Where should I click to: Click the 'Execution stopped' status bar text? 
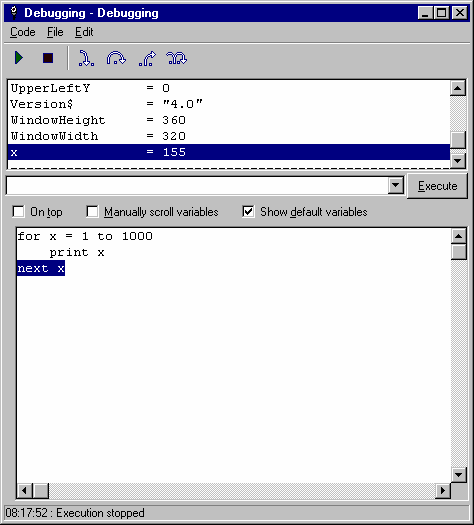click(100, 513)
